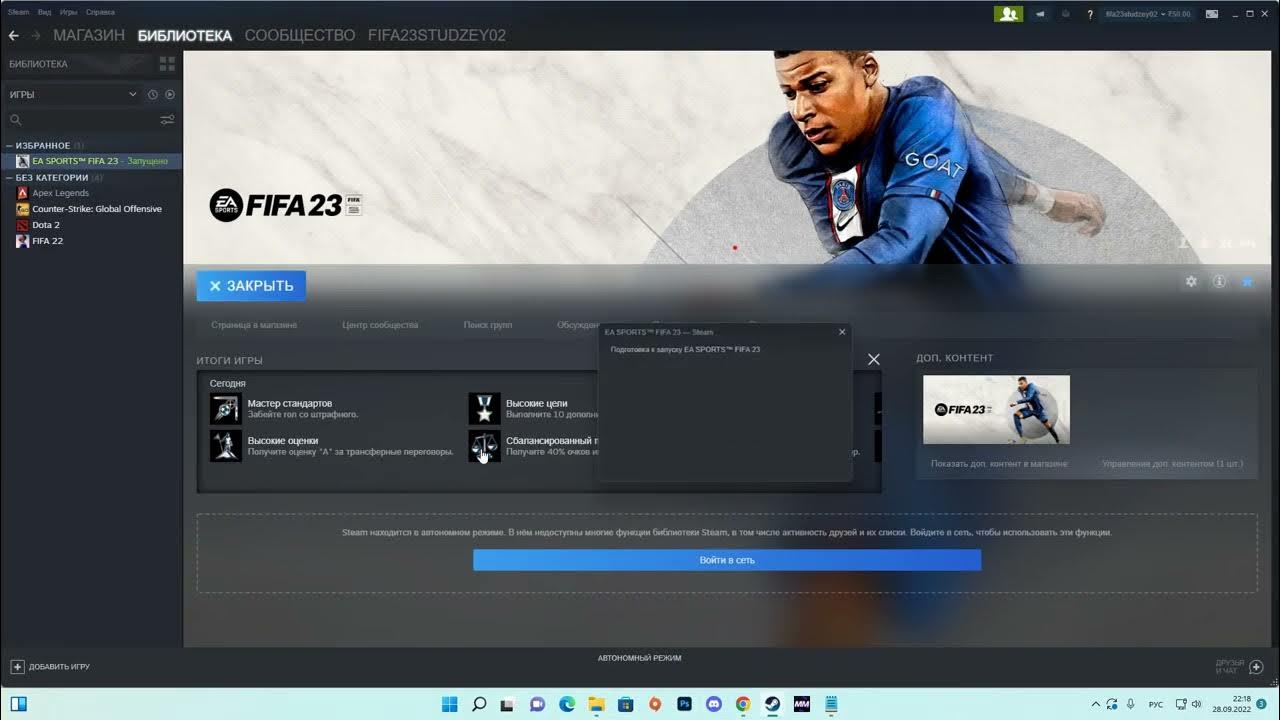Open File Explorer on the taskbar

click(x=596, y=704)
